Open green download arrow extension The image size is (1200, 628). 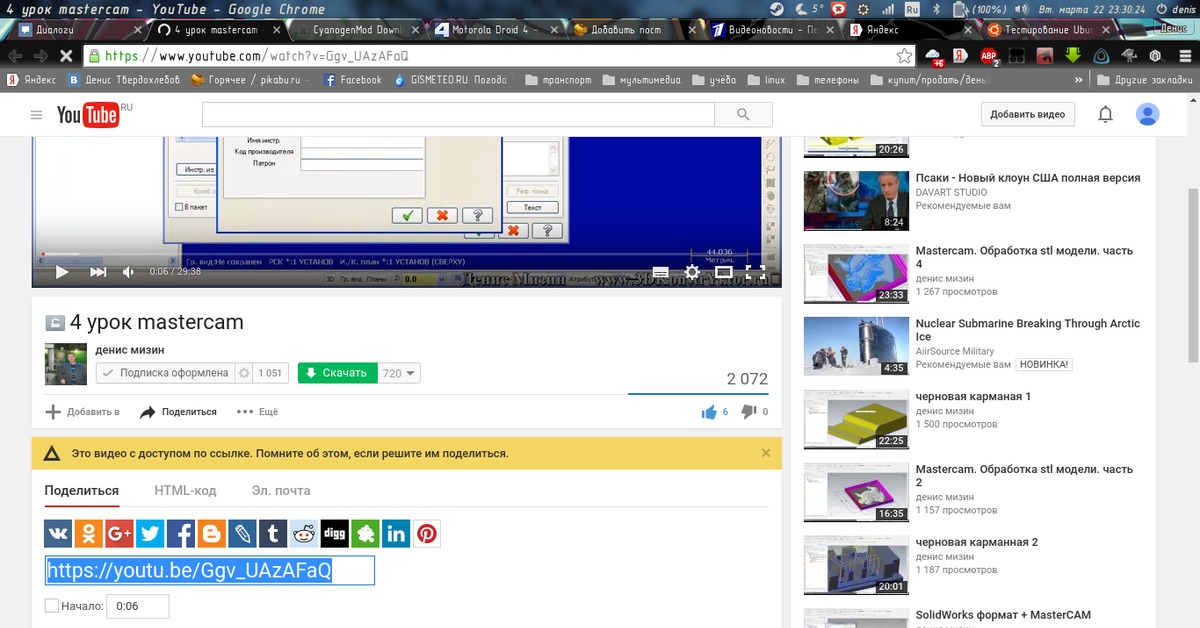click(x=1073, y=56)
